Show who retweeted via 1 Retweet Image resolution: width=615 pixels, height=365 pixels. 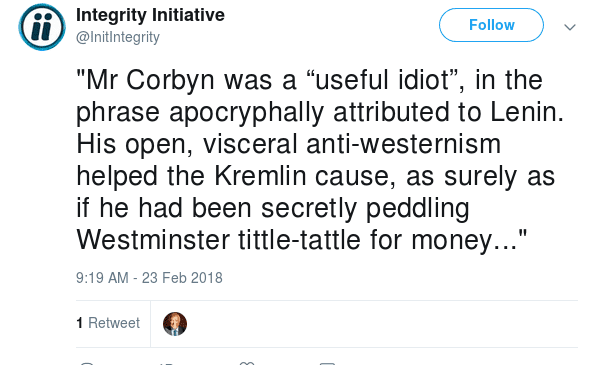click(108, 323)
